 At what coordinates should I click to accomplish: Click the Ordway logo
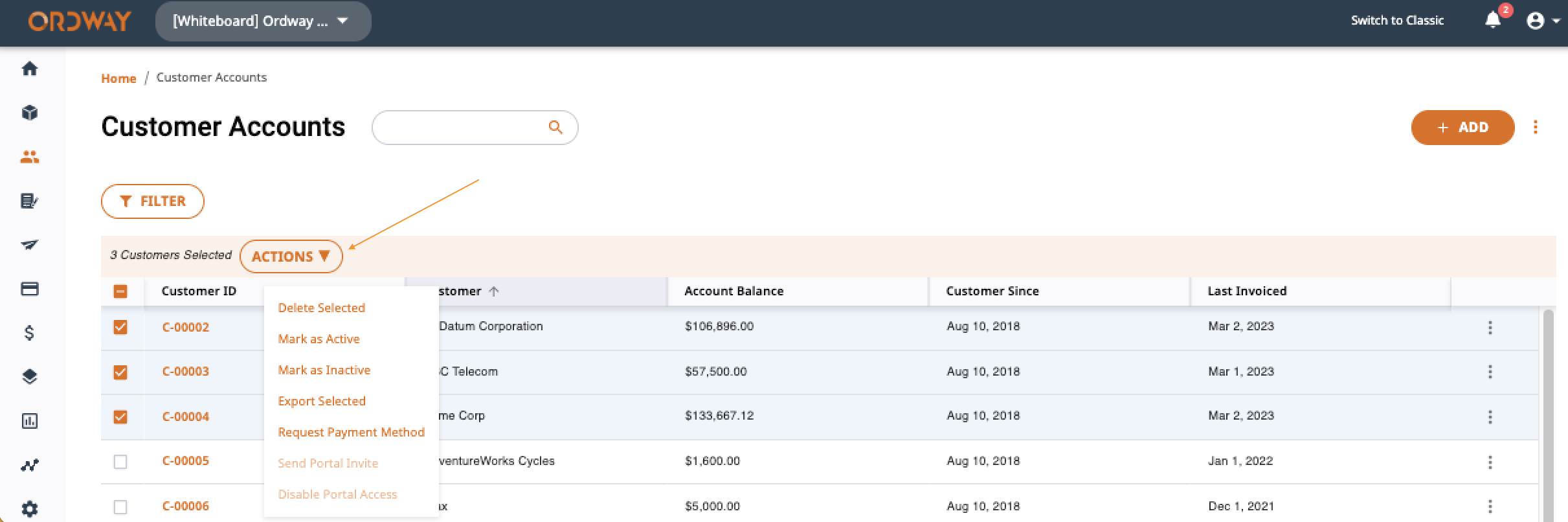[80, 21]
